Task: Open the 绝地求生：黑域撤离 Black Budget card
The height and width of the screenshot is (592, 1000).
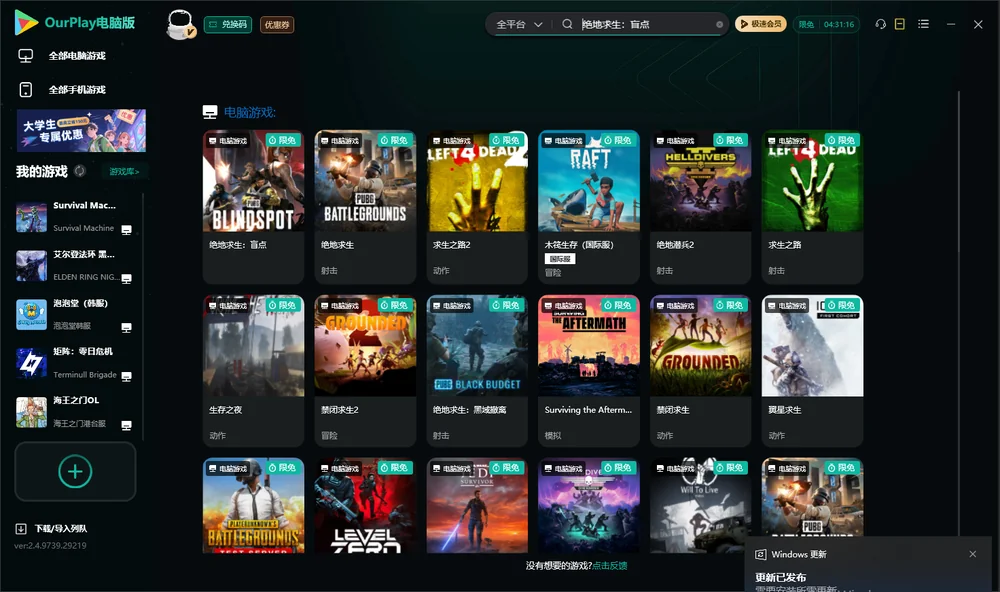Action: (477, 371)
